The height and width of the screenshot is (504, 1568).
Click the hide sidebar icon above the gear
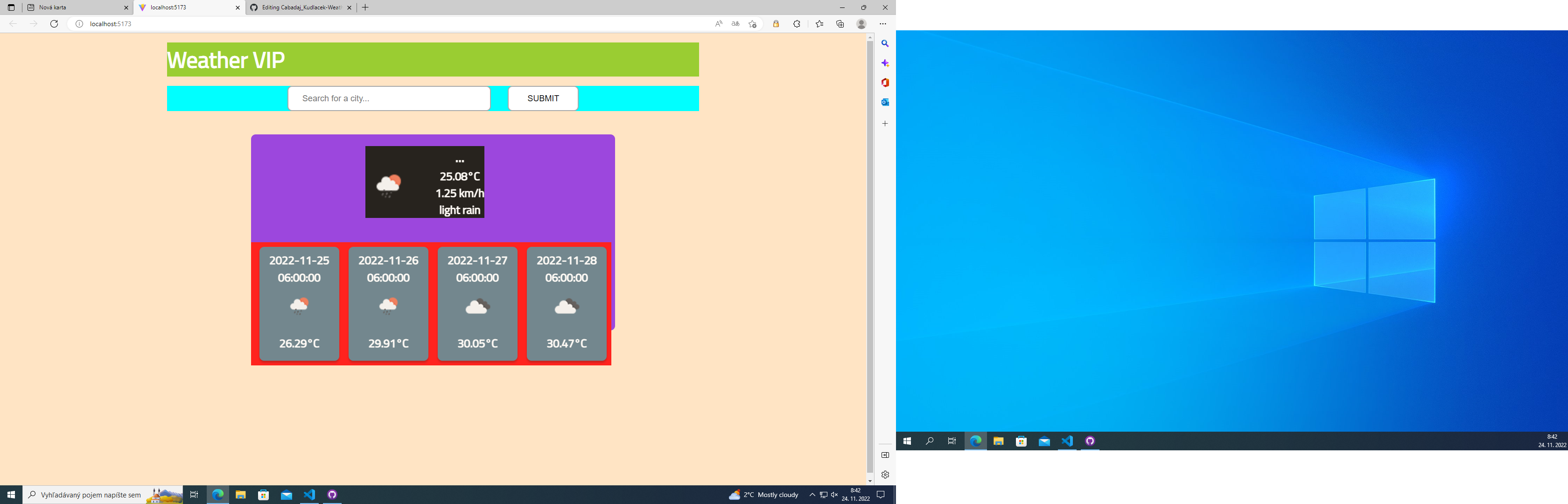pos(885,455)
